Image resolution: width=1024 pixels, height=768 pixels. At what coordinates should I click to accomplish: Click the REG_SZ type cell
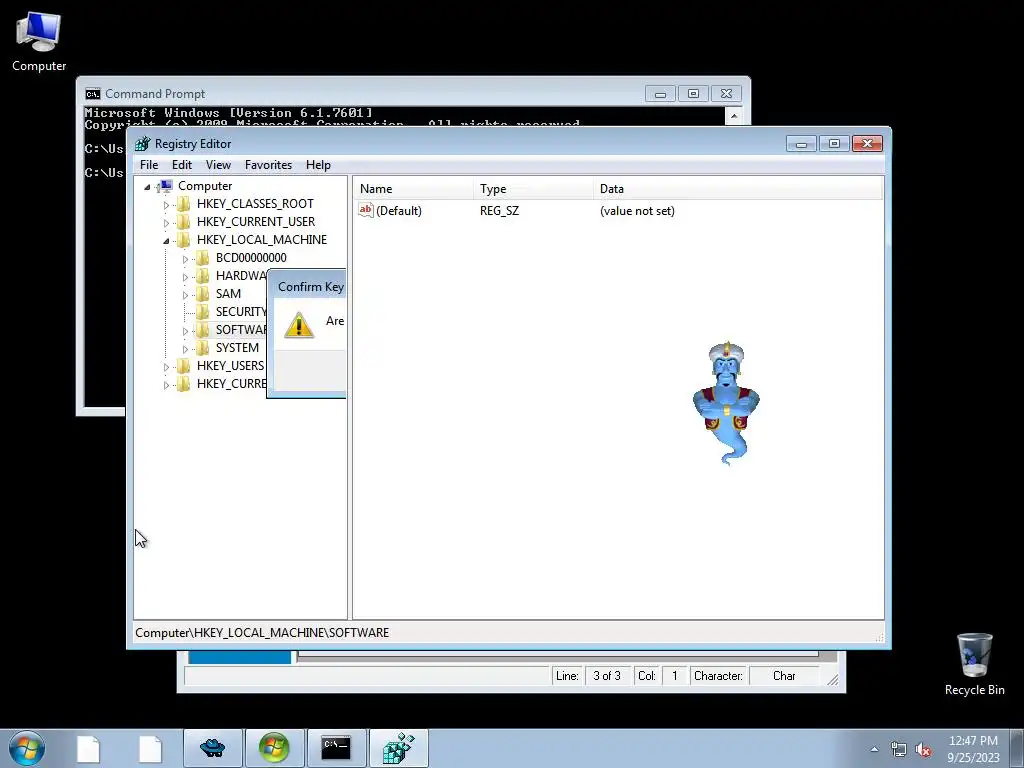pos(500,211)
